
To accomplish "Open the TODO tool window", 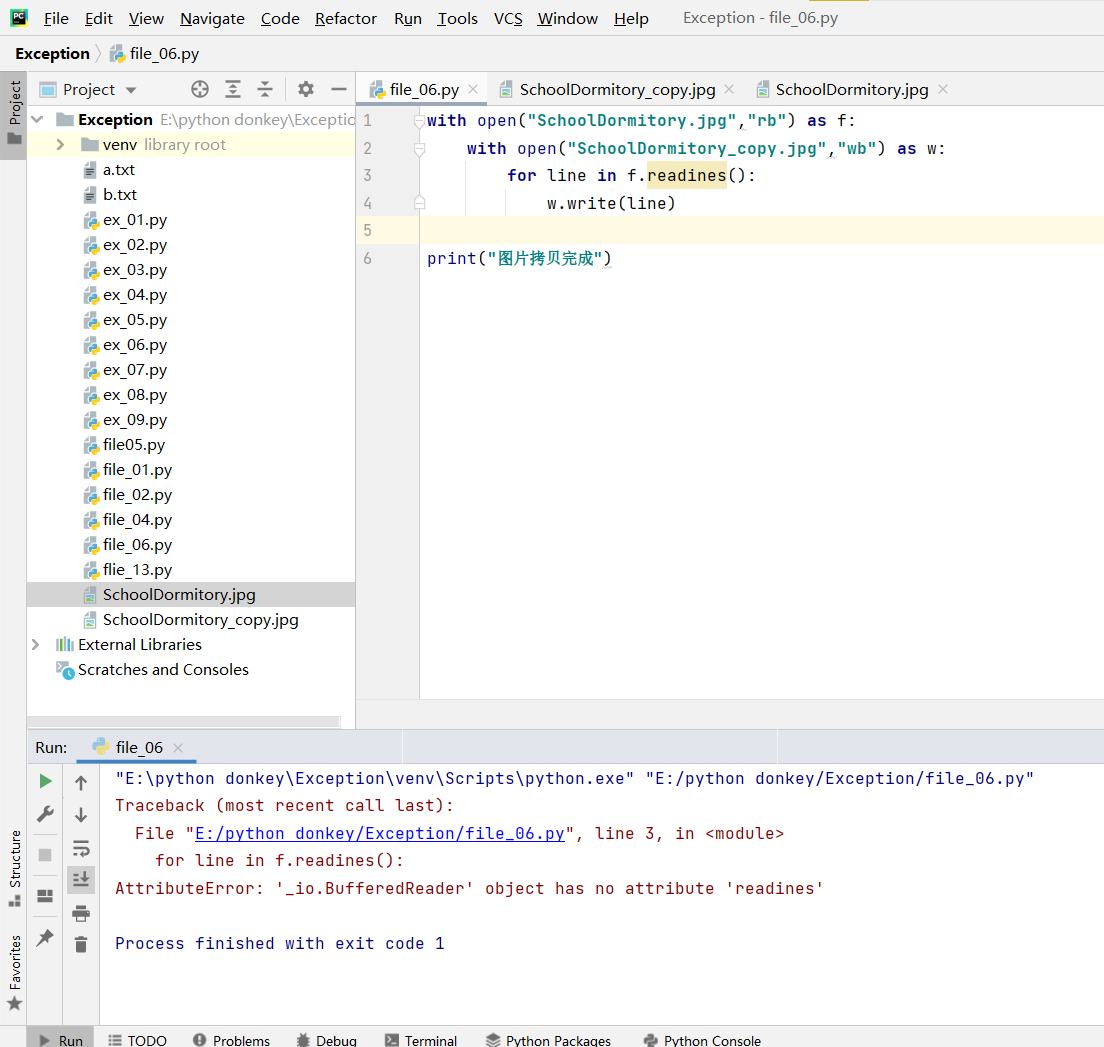I will point(137,1040).
